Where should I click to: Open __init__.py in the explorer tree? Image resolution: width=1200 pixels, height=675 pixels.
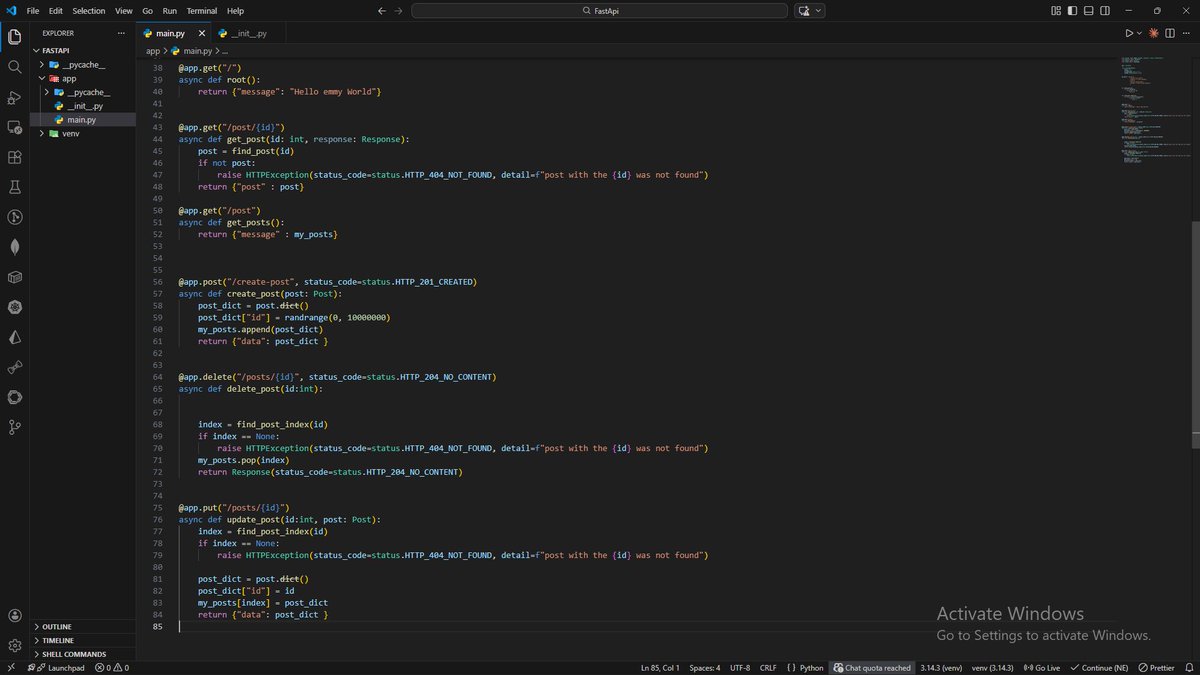(84, 105)
